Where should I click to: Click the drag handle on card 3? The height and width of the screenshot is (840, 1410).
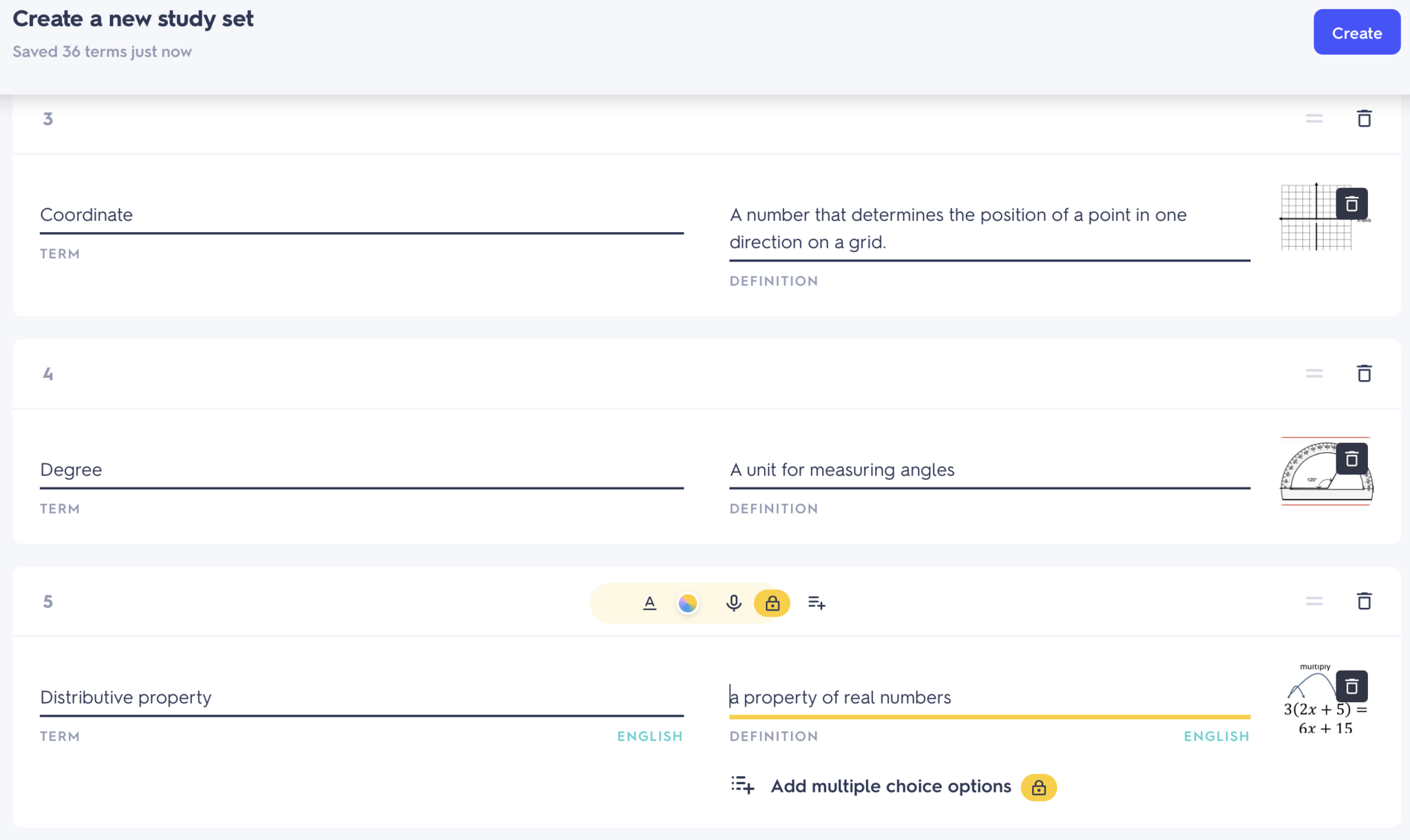pos(1314,118)
